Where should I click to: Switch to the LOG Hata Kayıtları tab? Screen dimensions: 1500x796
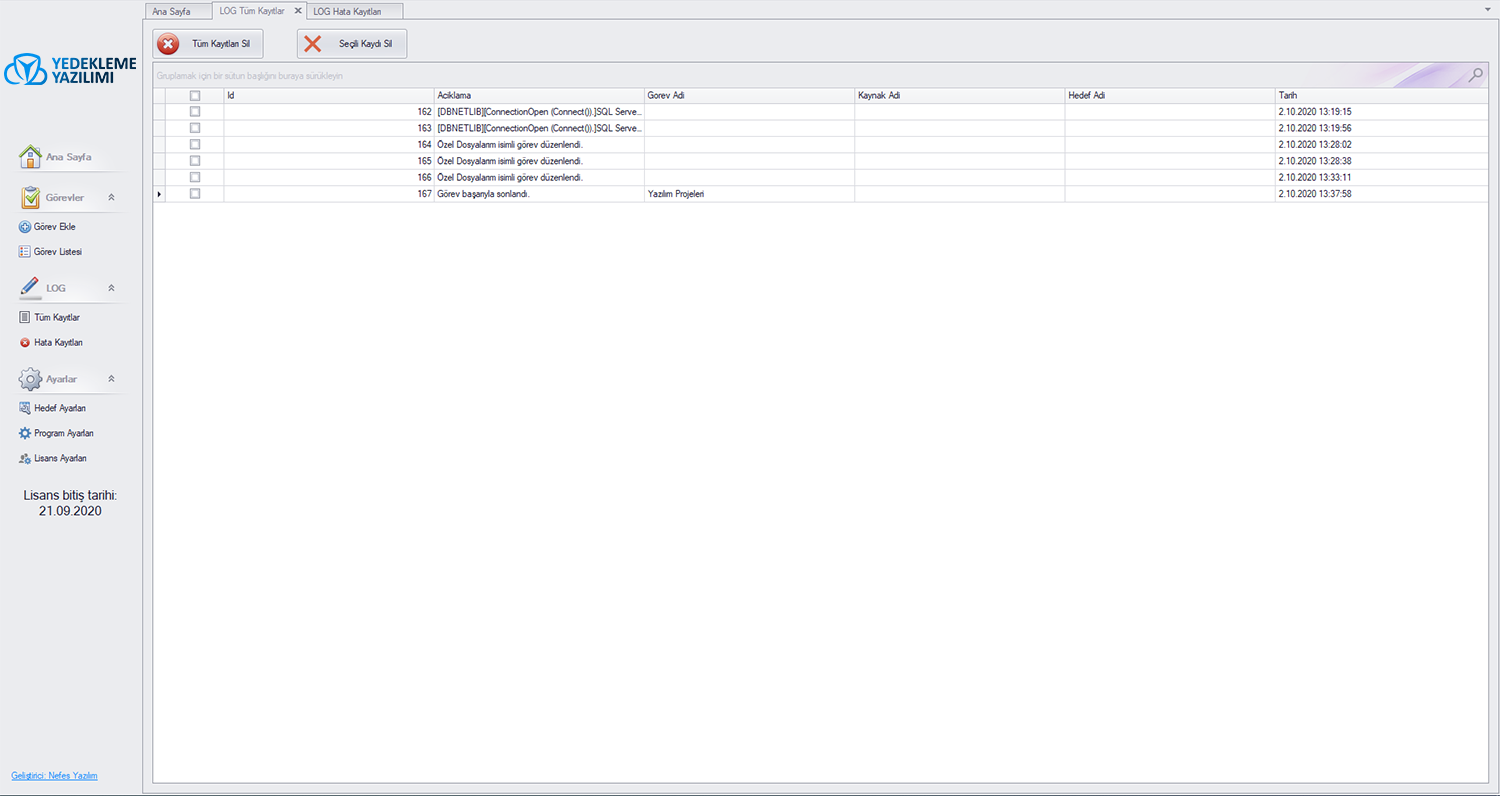pyautogui.click(x=347, y=11)
